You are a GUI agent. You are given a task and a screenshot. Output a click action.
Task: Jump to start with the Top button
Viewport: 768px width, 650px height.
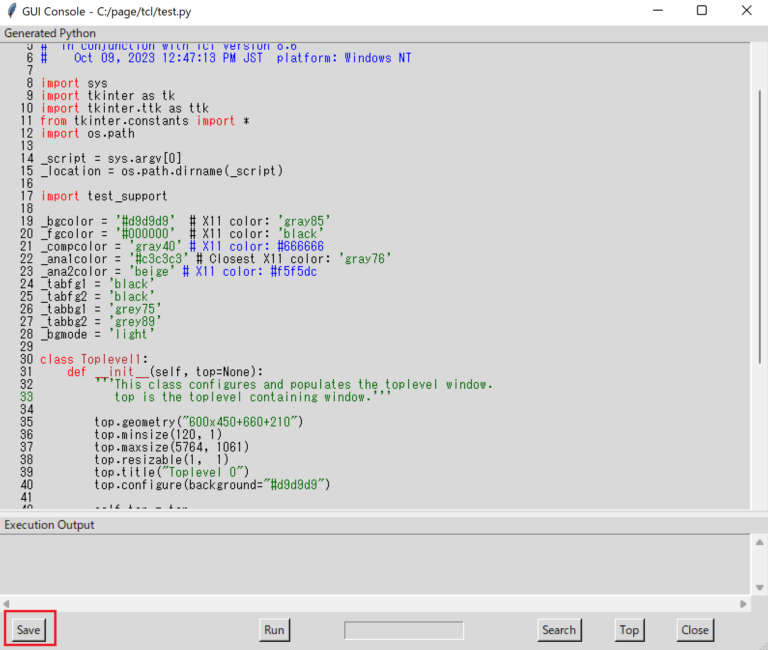[629, 630]
